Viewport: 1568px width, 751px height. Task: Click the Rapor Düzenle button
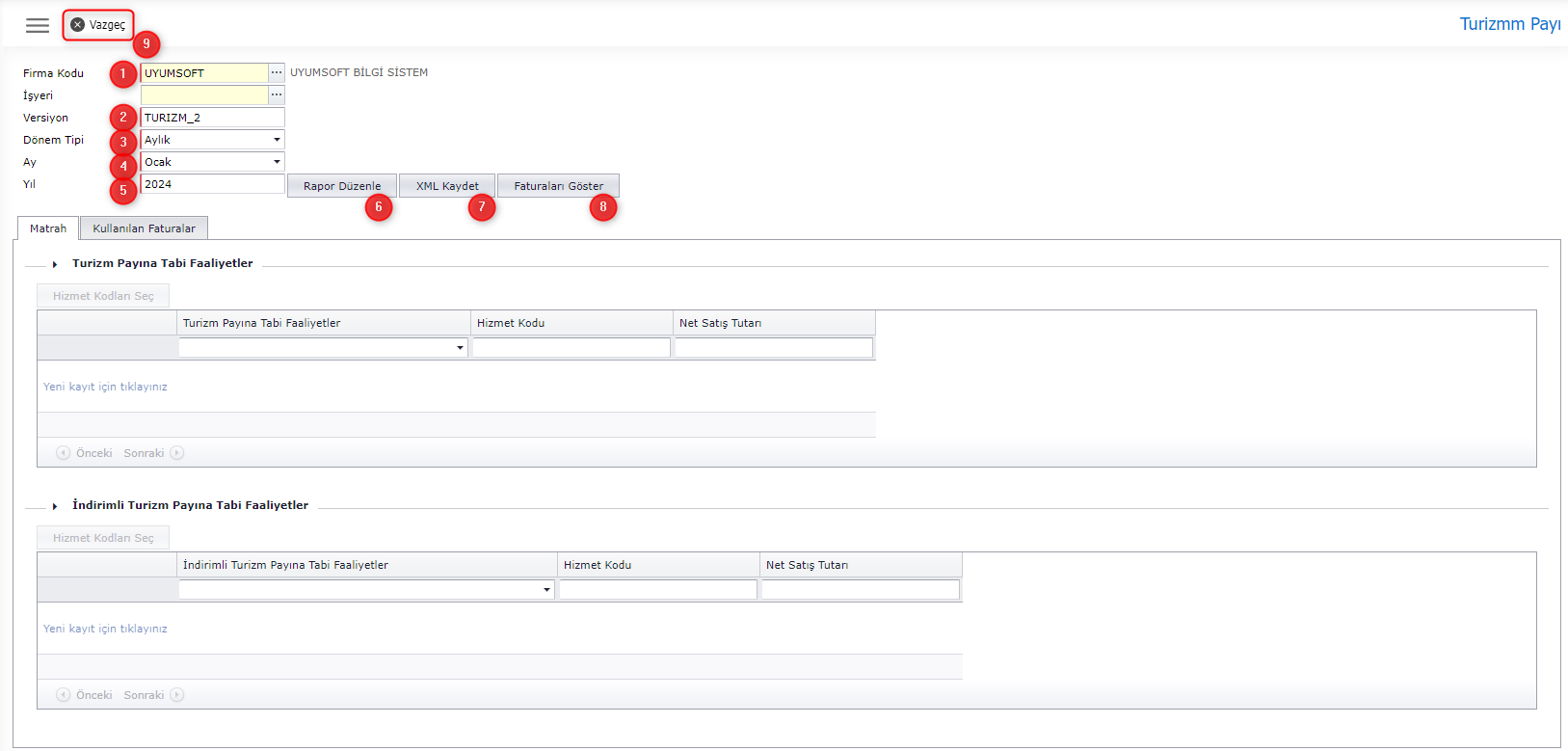tap(342, 186)
